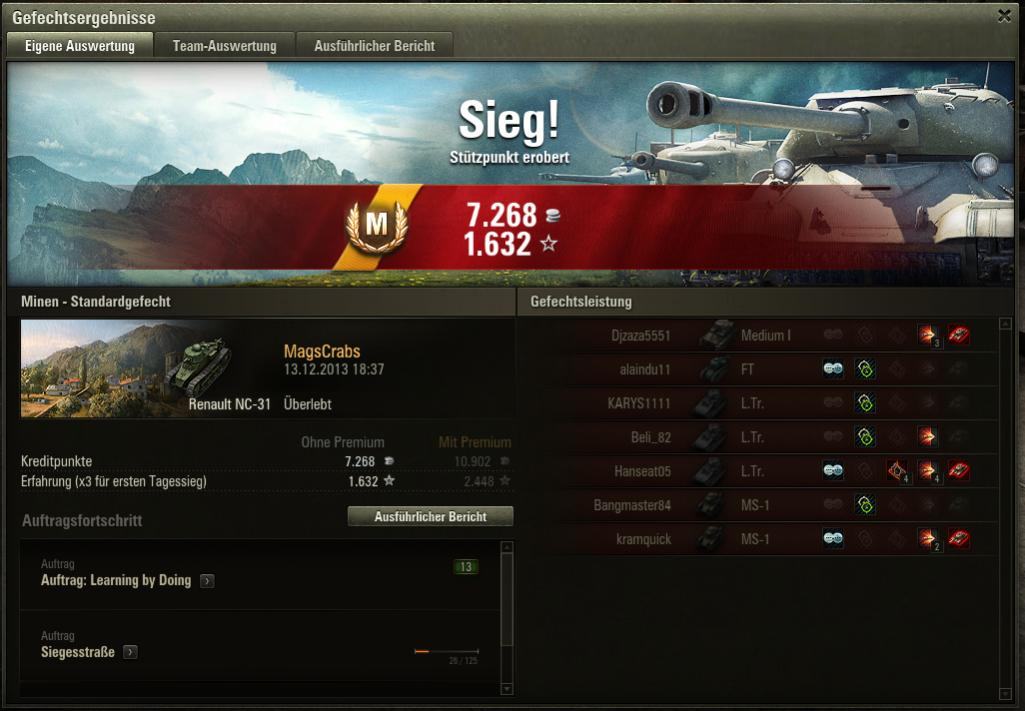
Task: Open the Ausführlicher Bericht tab
Action: pyautogui.click(x=375, y=46)
